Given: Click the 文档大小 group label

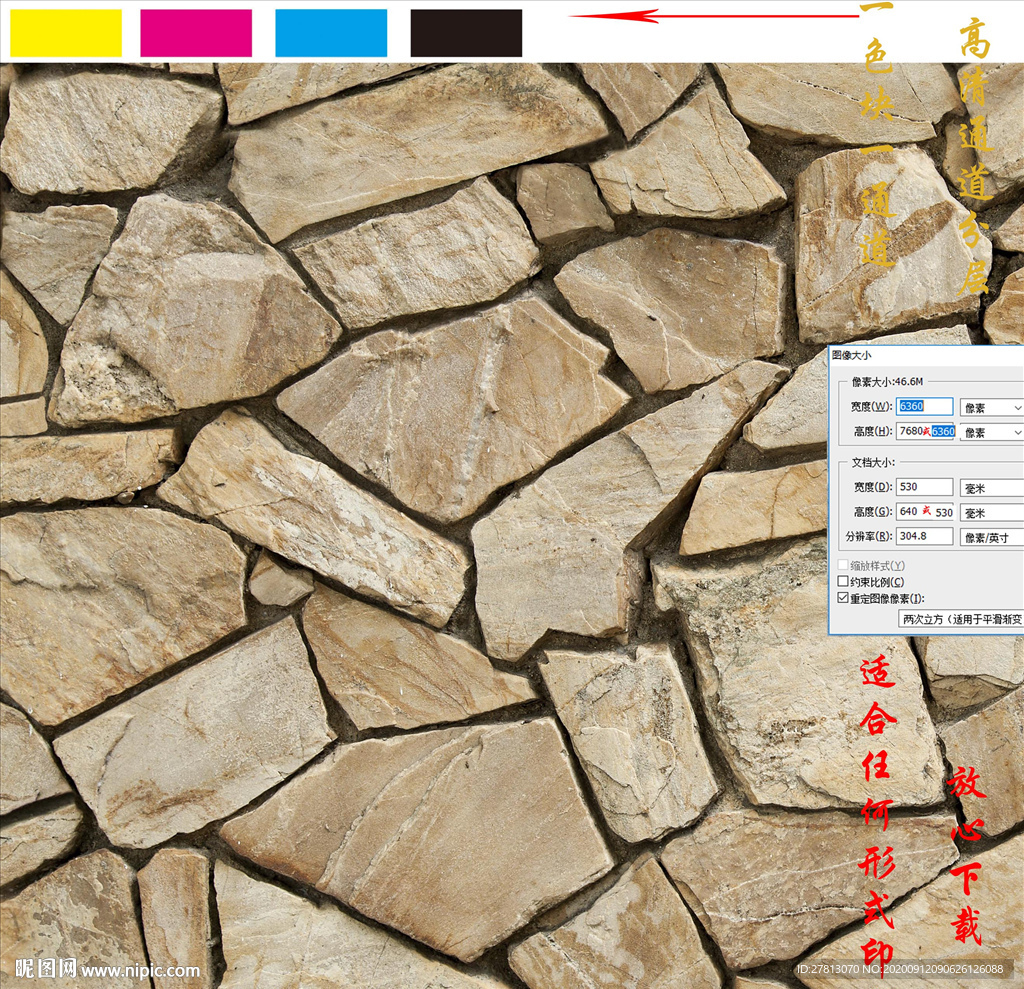Looking at the screenshot, I should click(873, 462).
